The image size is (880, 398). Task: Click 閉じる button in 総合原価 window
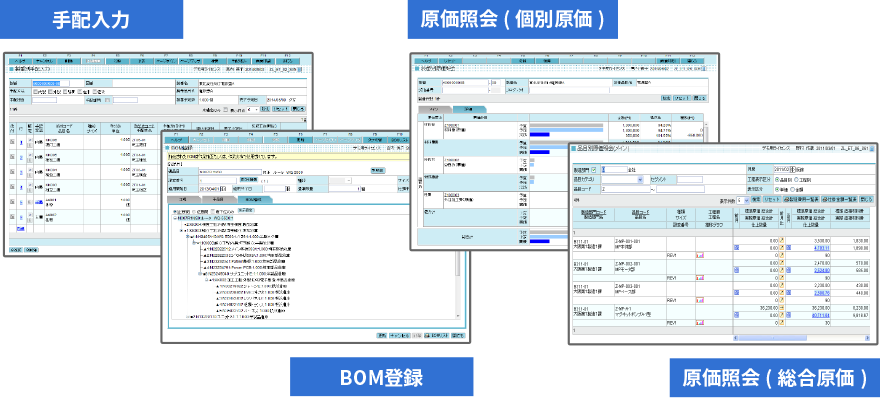pyautogui.click(x=867, y=199)
